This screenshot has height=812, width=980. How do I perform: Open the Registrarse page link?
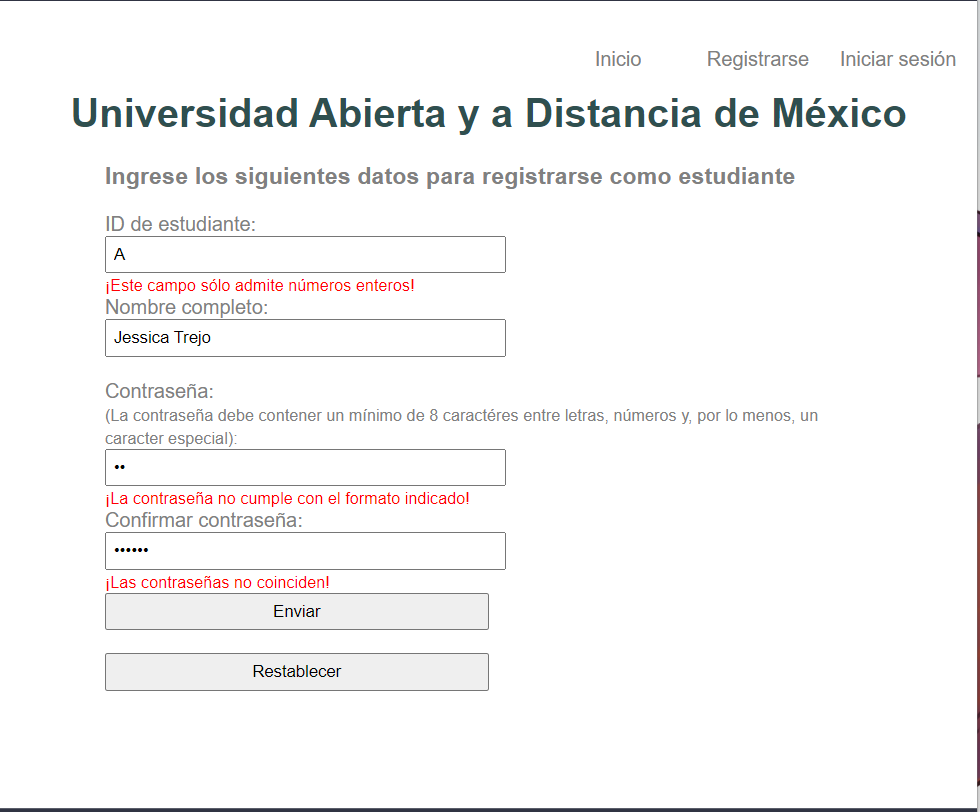tap(757, 59)
